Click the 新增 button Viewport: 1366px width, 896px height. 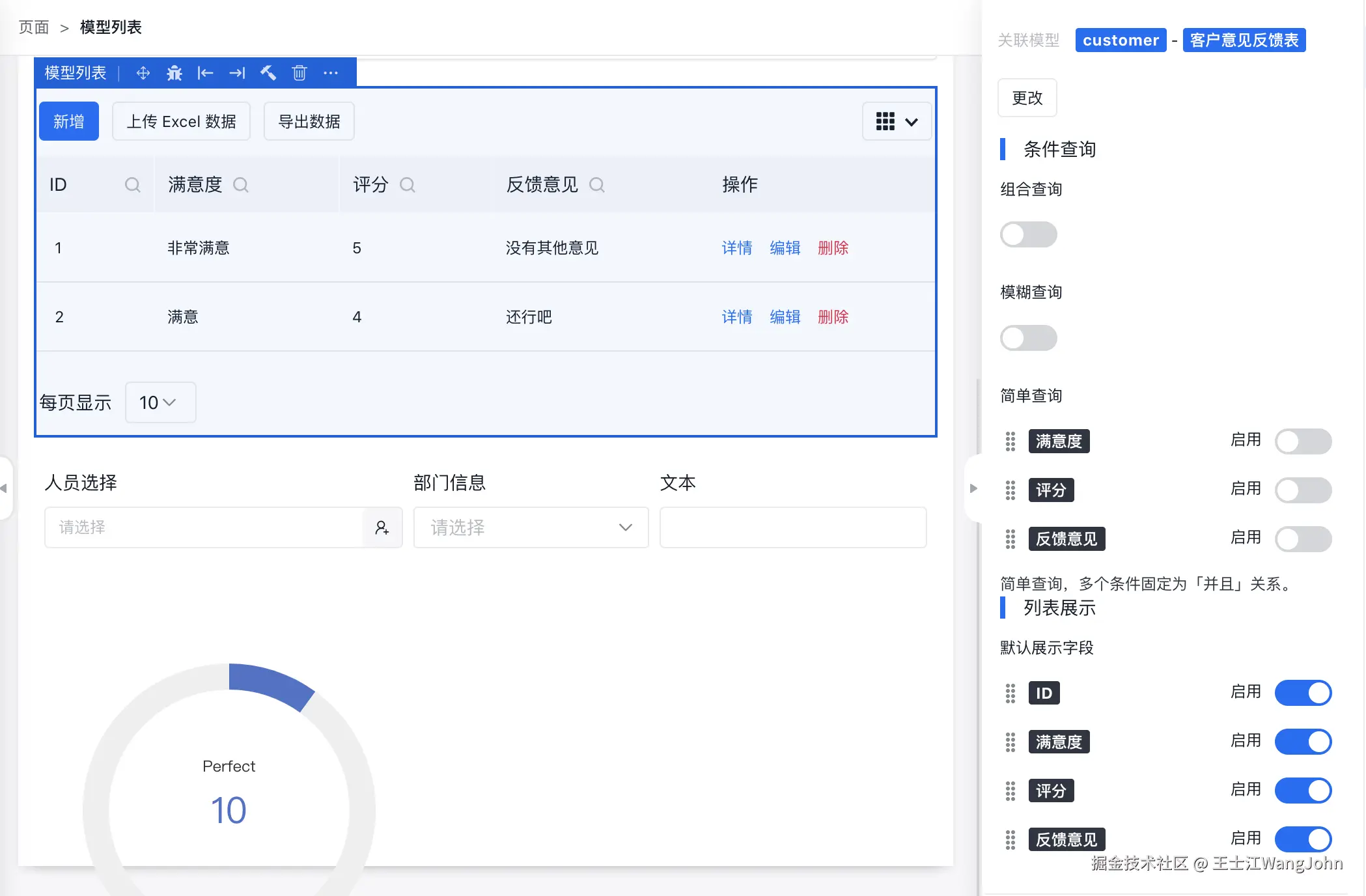click(x=68, y=121)
